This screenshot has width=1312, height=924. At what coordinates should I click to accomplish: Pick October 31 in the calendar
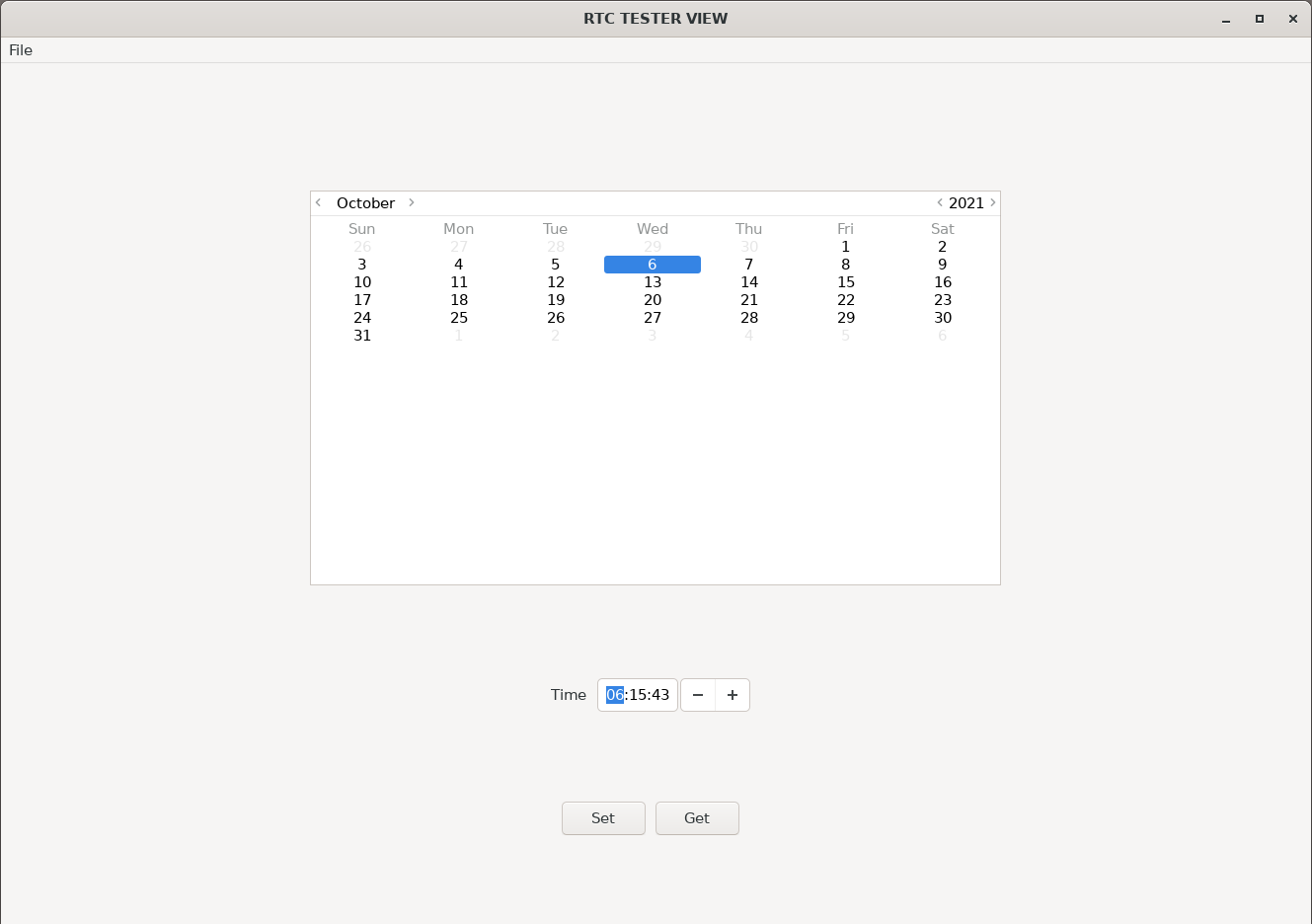click(x=362, y=336)
